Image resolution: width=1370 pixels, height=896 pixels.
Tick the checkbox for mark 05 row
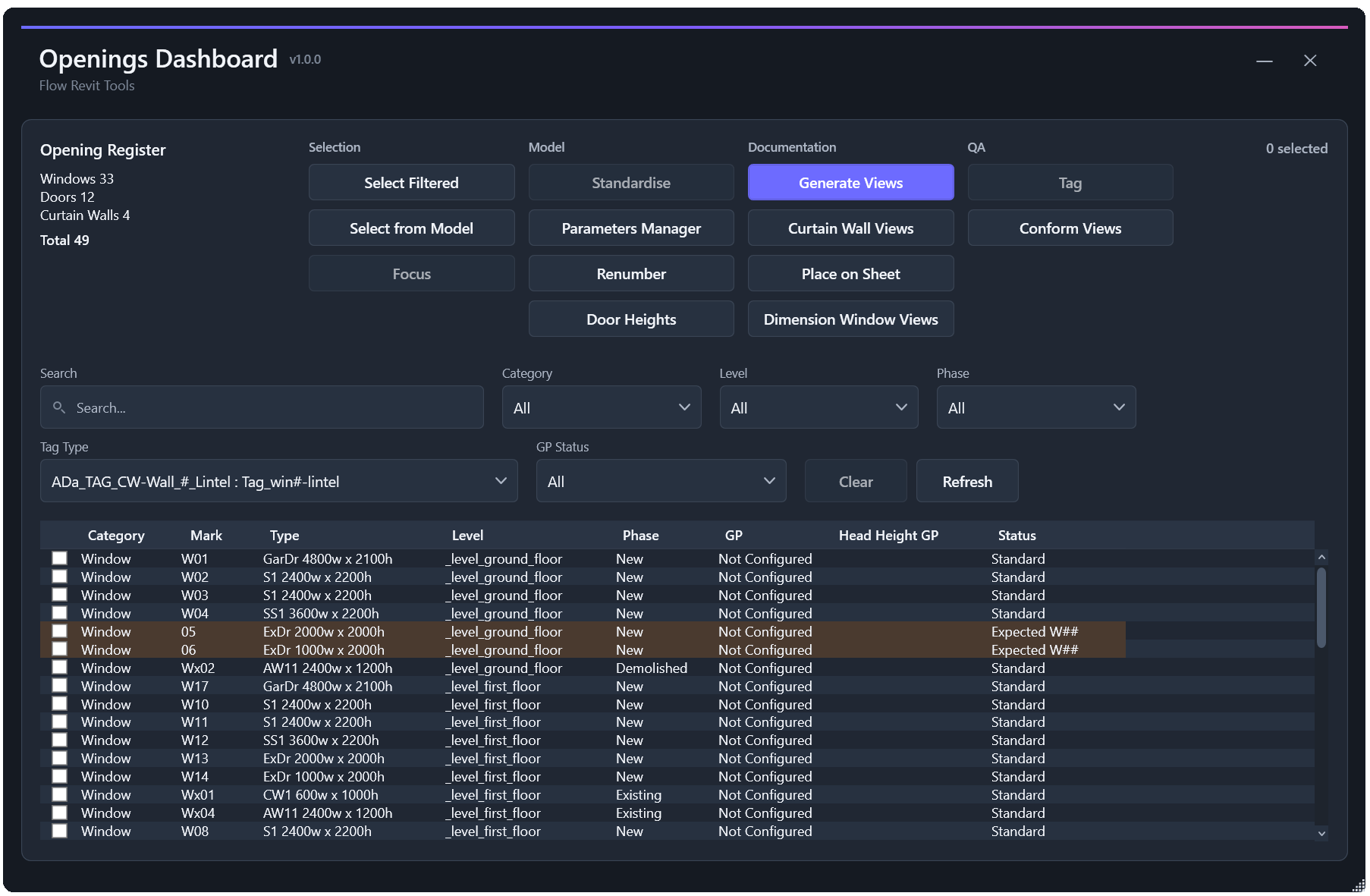(x=59, y=631)
